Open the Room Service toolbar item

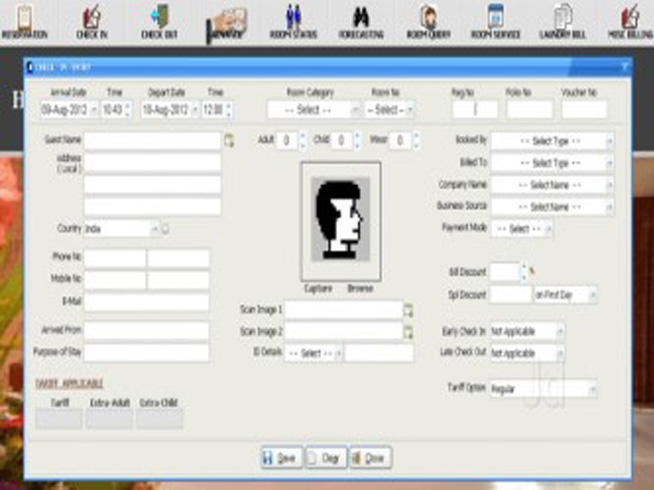[494, 20]
